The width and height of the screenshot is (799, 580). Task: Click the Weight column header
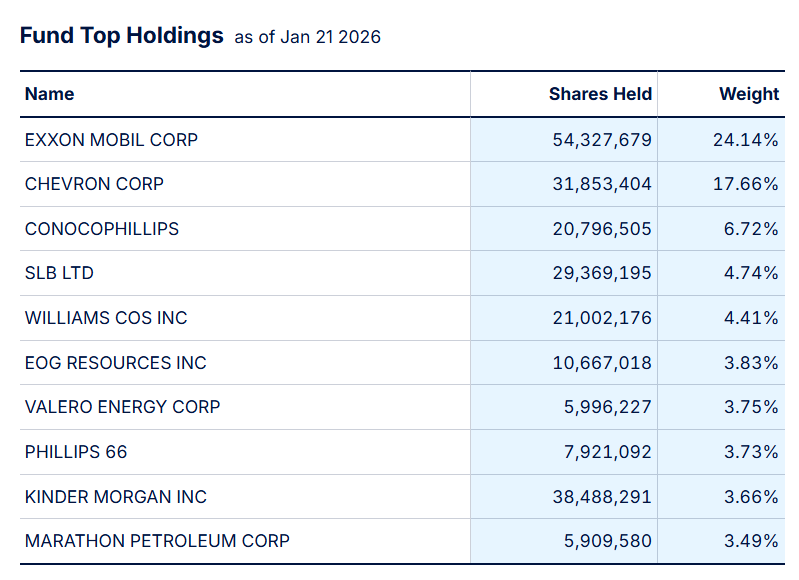pos(748,94)
